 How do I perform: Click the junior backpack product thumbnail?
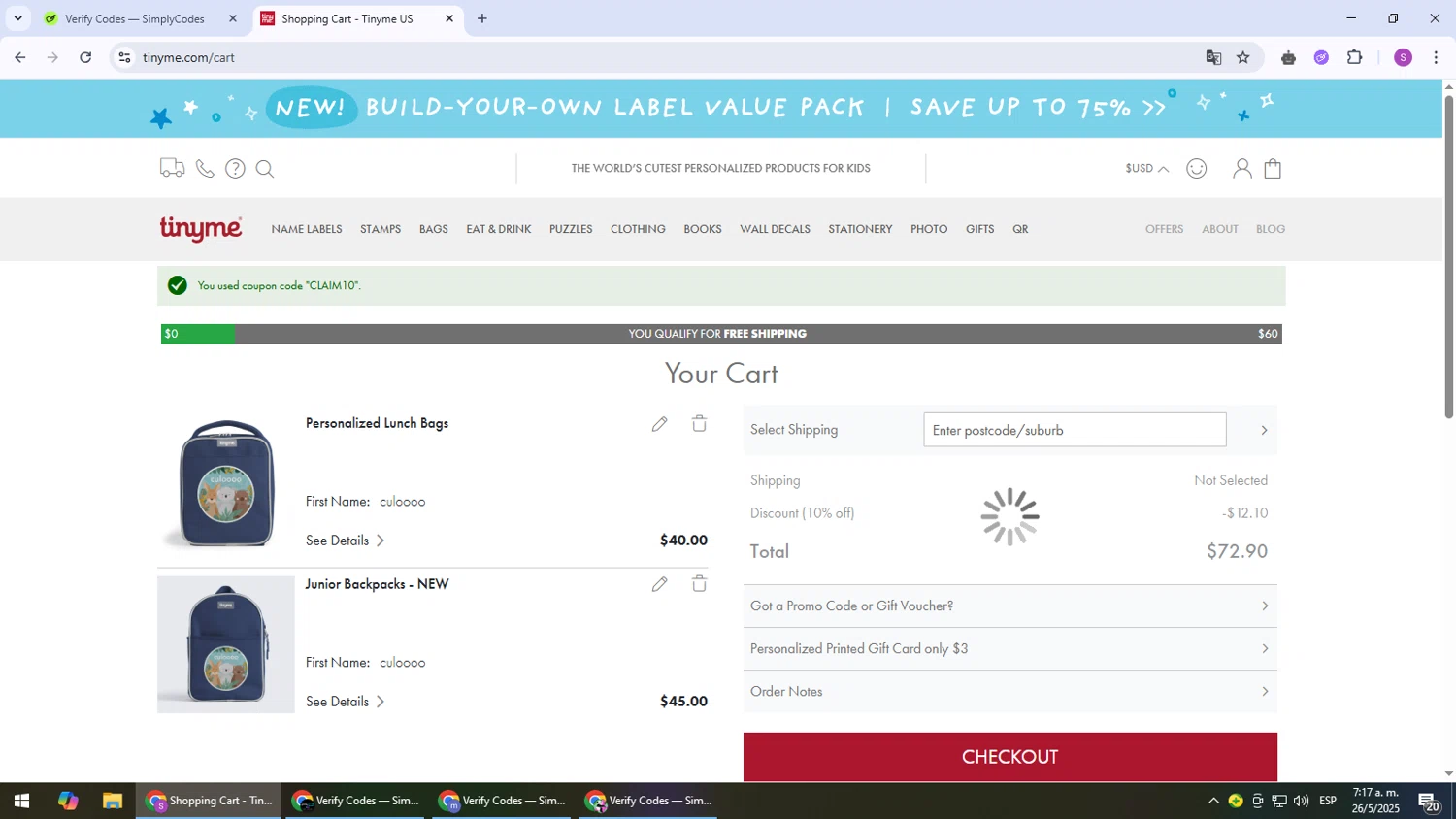tap(226, 644)
